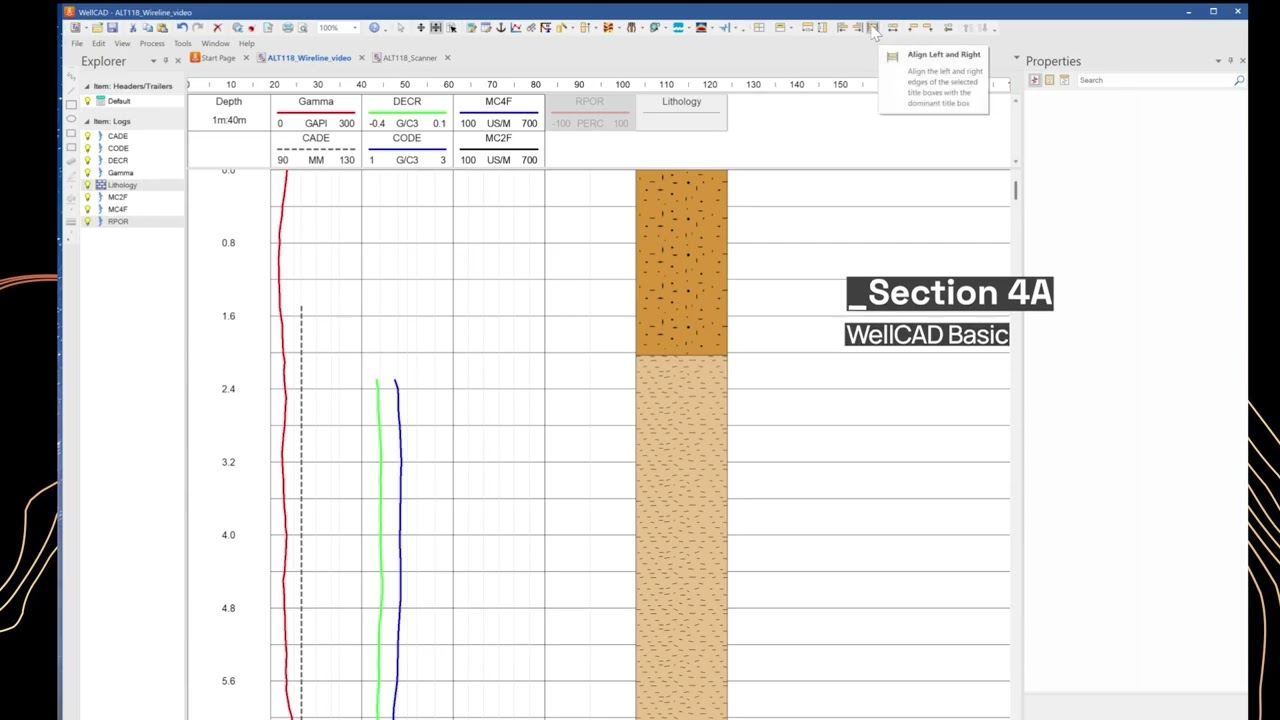Viewport: 1280px width, 720px height.
Task: Toggle visibility bulb for RPOR log
Action: [87, 221]
